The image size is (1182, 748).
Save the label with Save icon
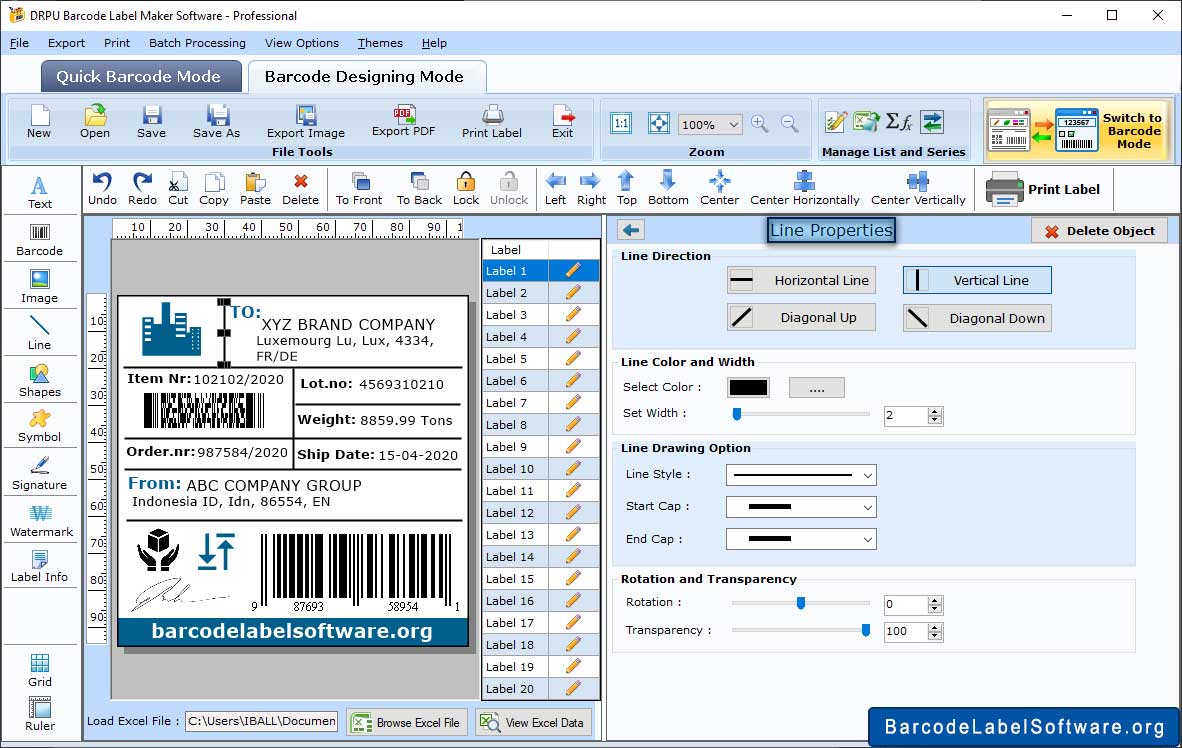(152, 122)
